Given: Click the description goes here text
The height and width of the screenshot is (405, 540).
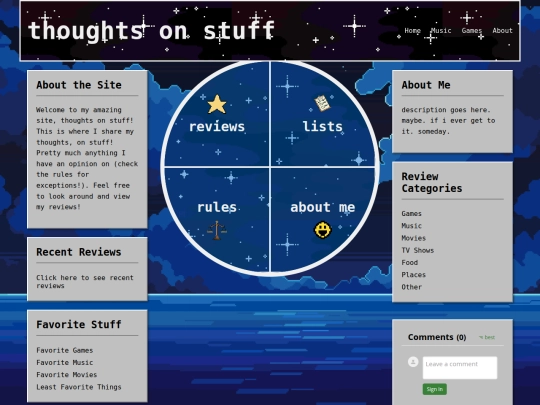Looking at the screenshot, I should point(448,121).
